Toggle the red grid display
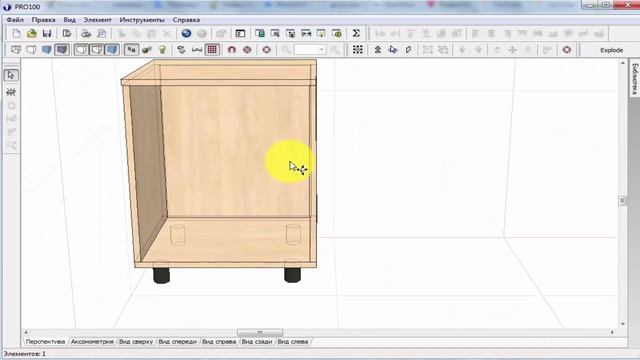This screenshot has width=640, height=360. pos(212,50)
